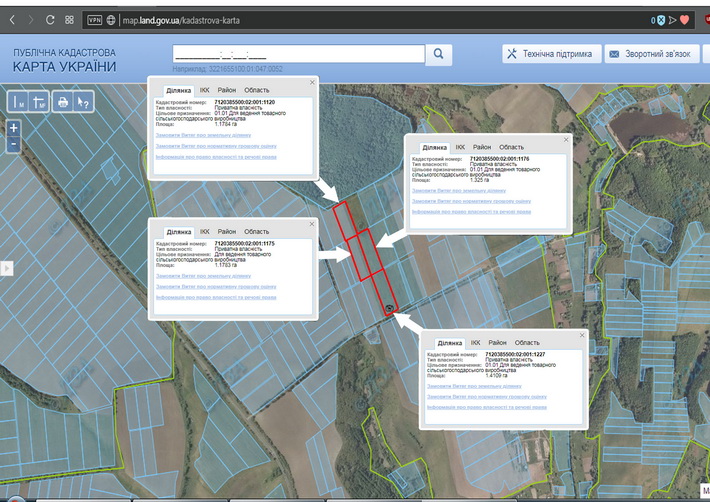Open first blue link in parcel 1120 popup
The height and width of the screenshot is (502, 710).
click(203, 135)
